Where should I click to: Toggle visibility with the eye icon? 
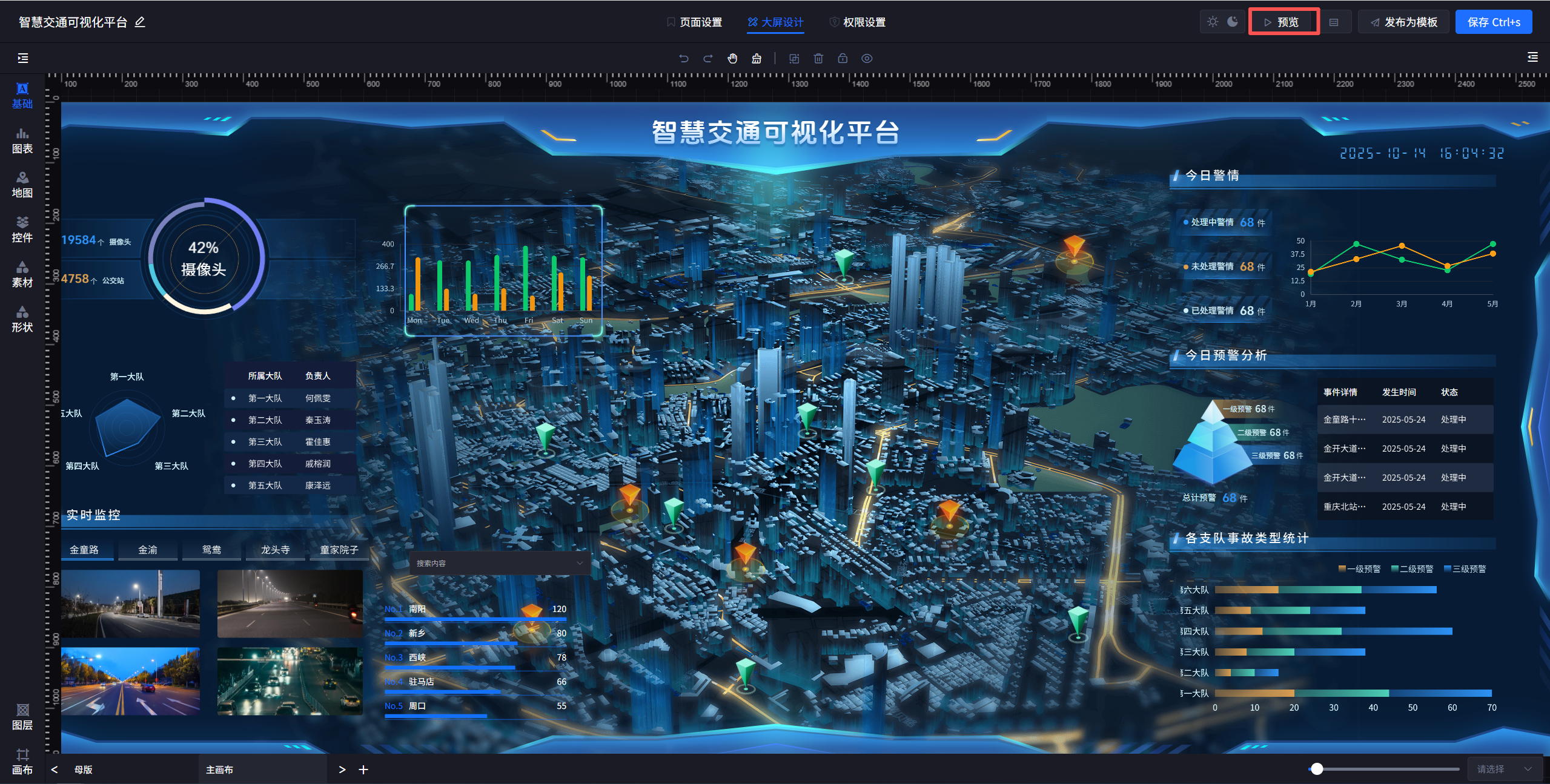pyautogui.click(x=867, y=59)
